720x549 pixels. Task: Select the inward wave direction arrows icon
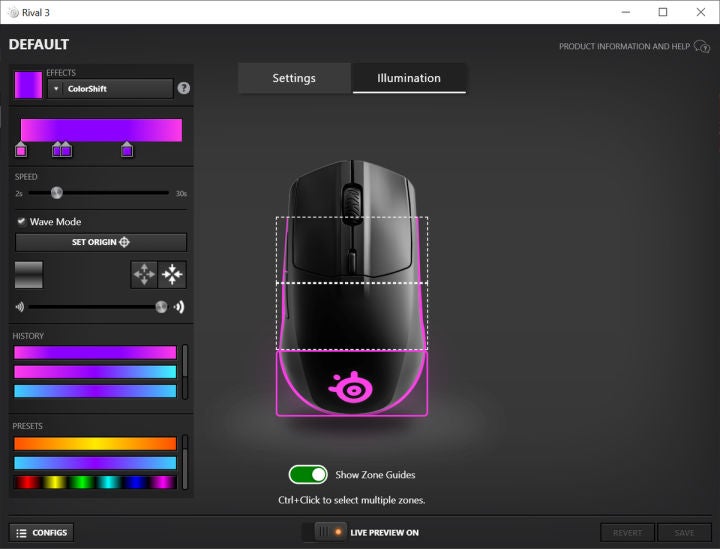coord(173,274)
